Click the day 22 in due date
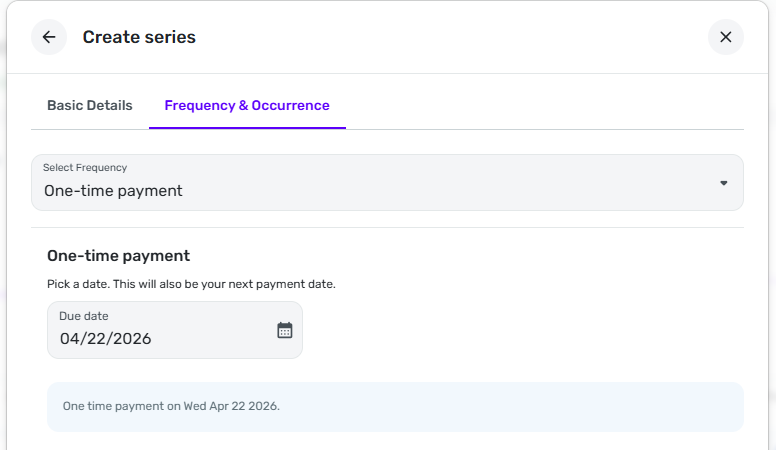 click(96, 339)
